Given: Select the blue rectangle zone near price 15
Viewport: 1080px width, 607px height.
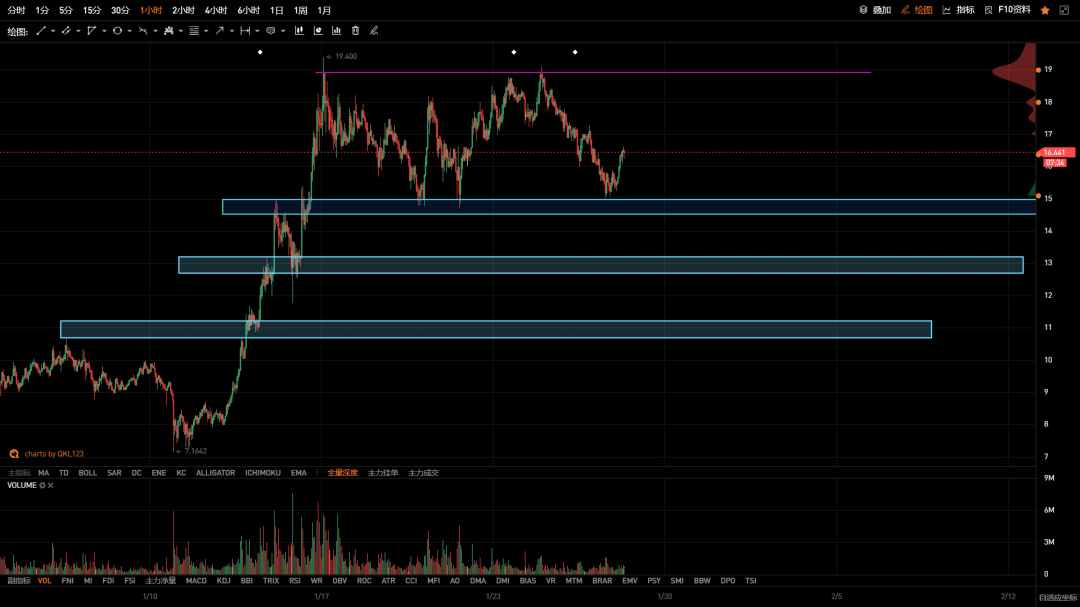Looking at the screenshot, I should pyautogui.click(x=629, y=207).
